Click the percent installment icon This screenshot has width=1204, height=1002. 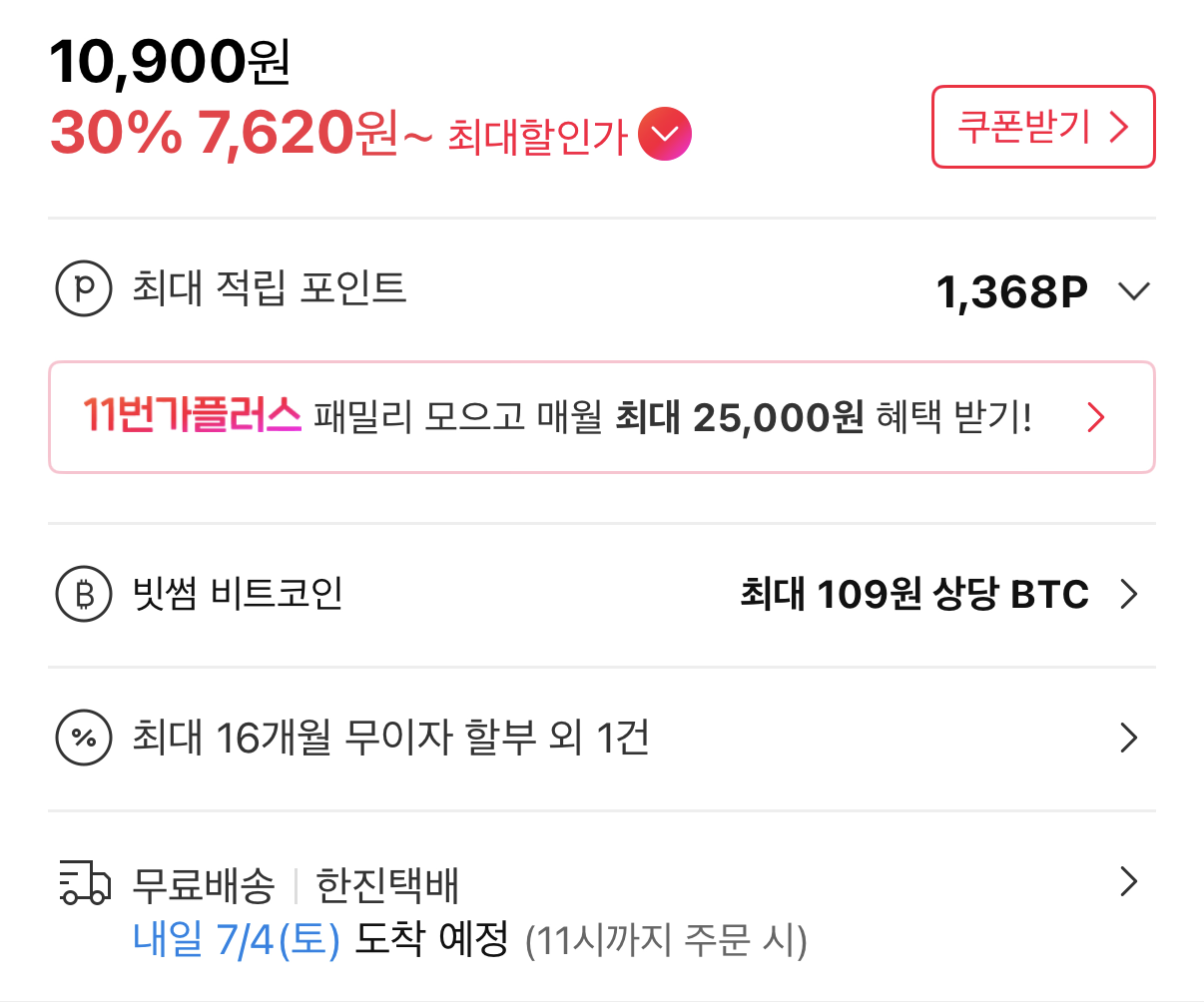84,738
